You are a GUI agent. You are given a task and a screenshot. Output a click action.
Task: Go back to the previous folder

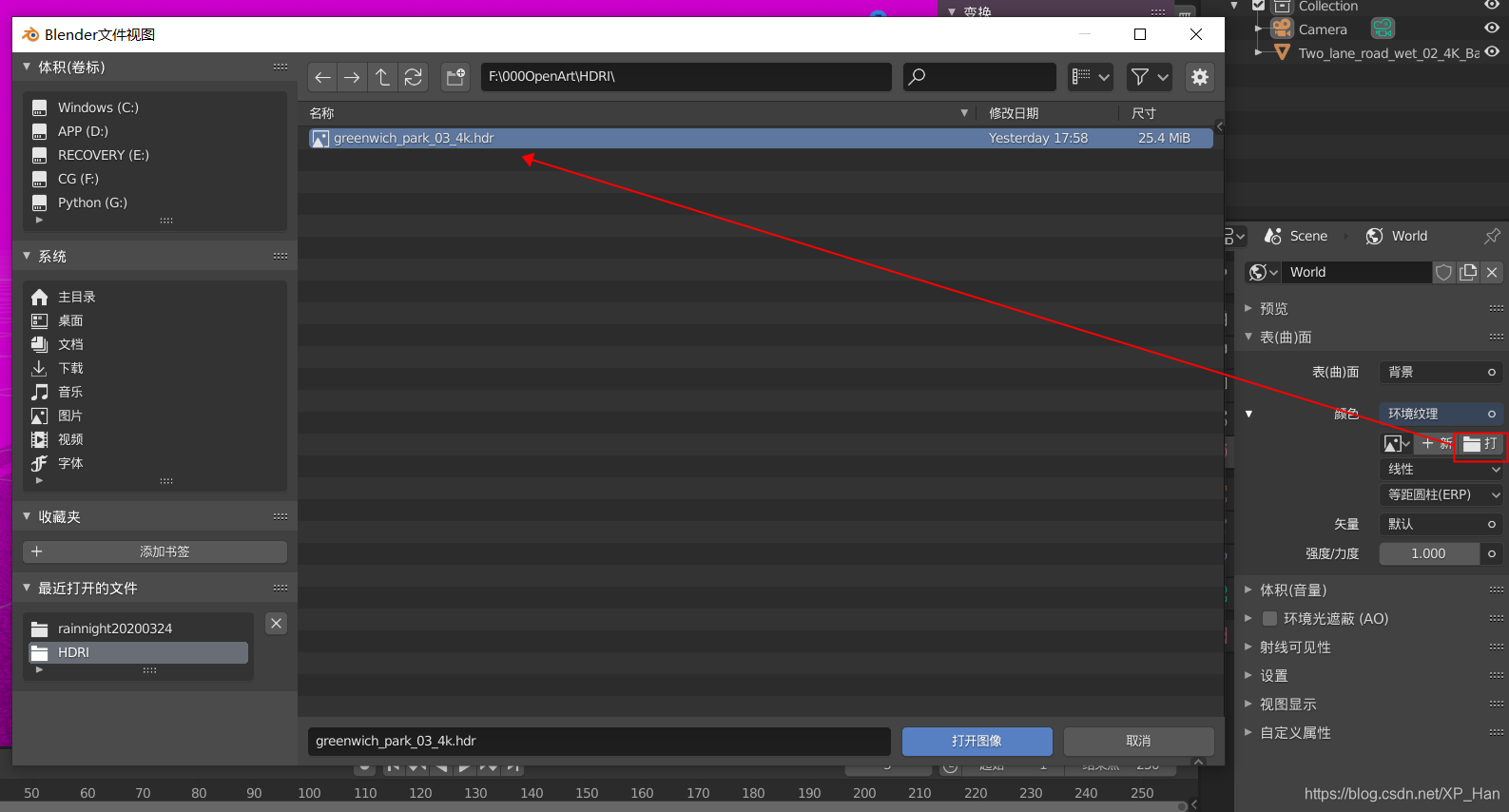click(323, 77)
